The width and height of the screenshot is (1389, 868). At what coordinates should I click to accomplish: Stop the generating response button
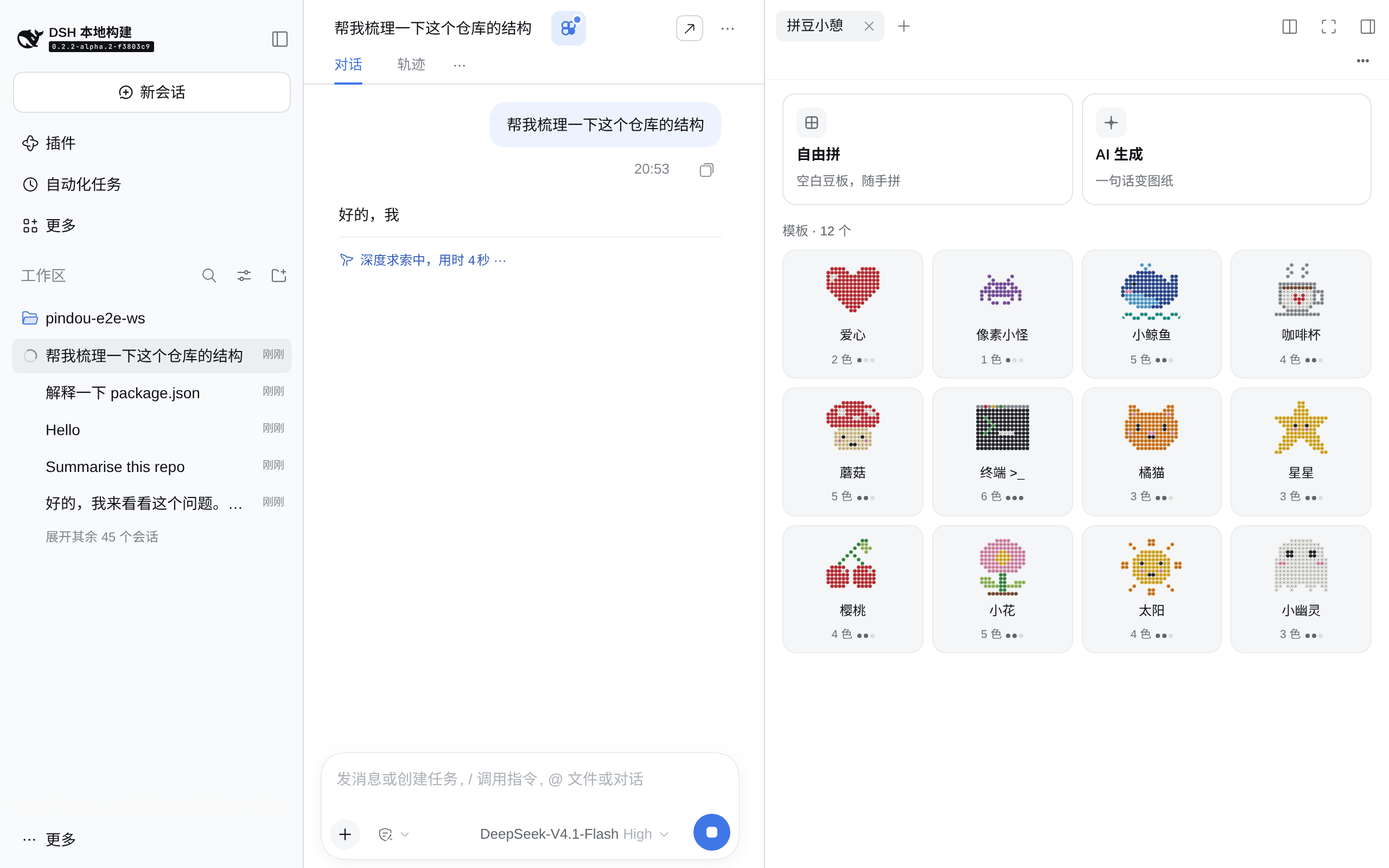(711, 832)
